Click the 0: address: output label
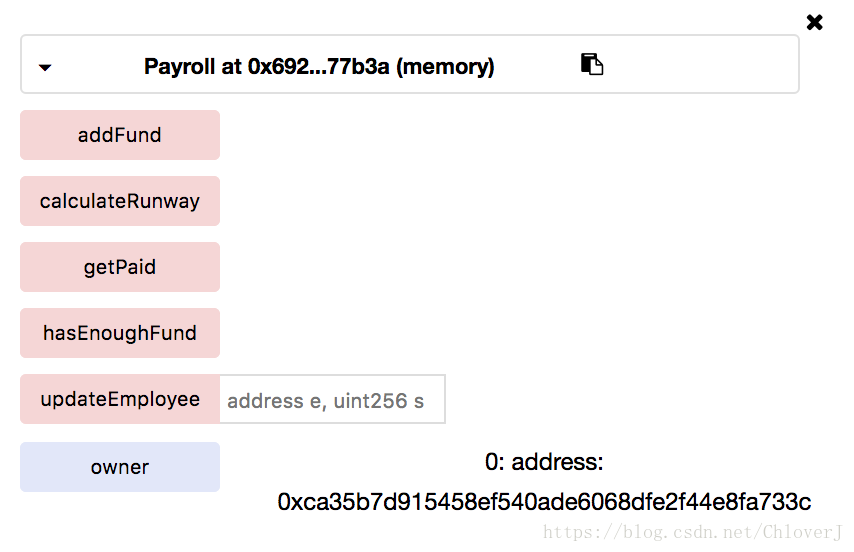854x552 pixels. pos(544,462)
